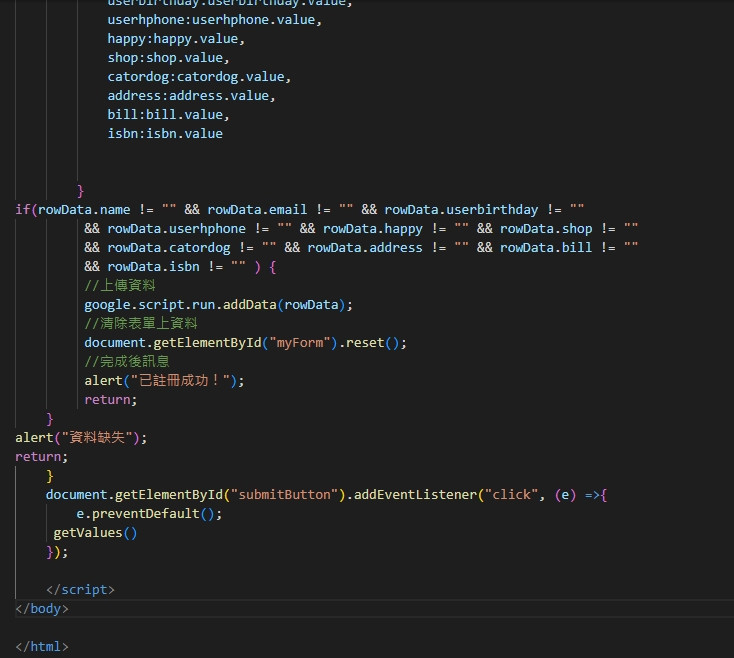The image size is (734, 658).
Task: Click the closing "});" of the listener
Action: [x=57, y=552]
